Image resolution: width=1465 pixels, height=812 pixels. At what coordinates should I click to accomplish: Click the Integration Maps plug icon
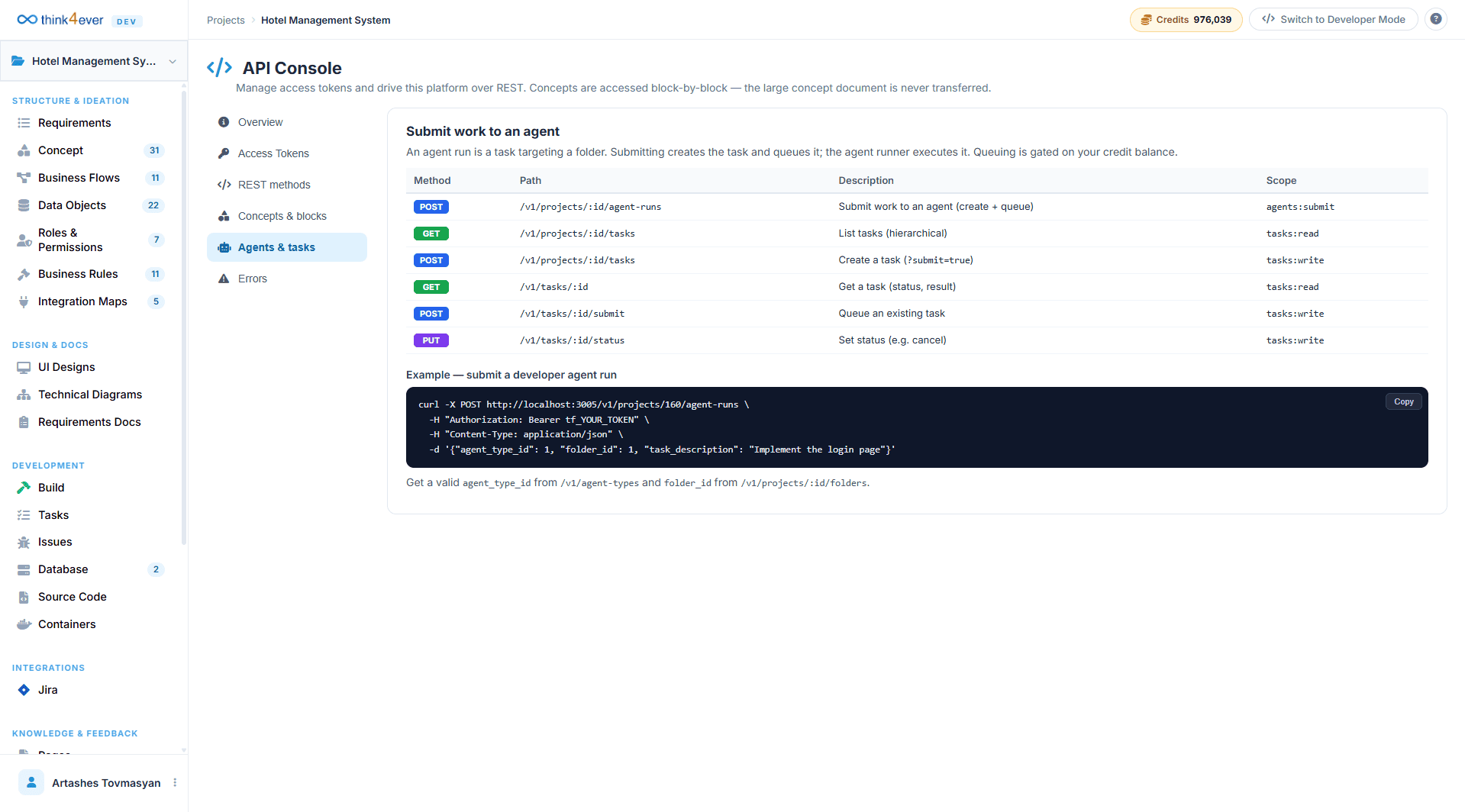[24, 301]
